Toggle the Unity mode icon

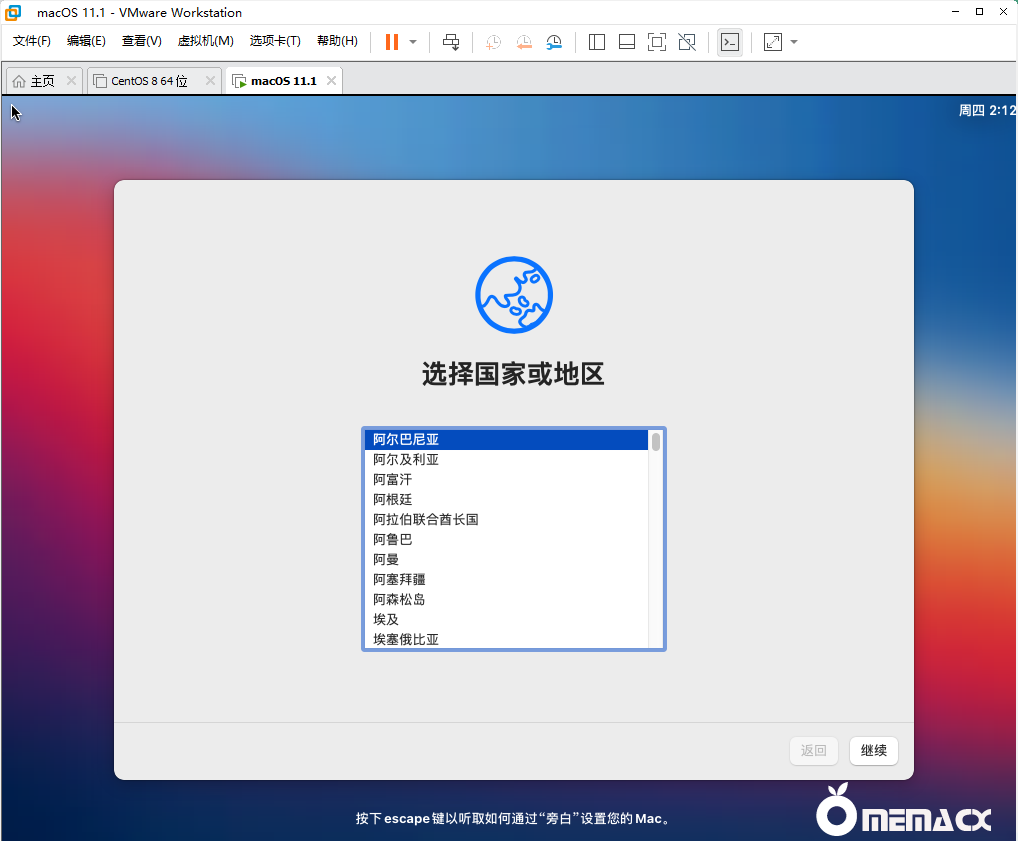point(687,42)
